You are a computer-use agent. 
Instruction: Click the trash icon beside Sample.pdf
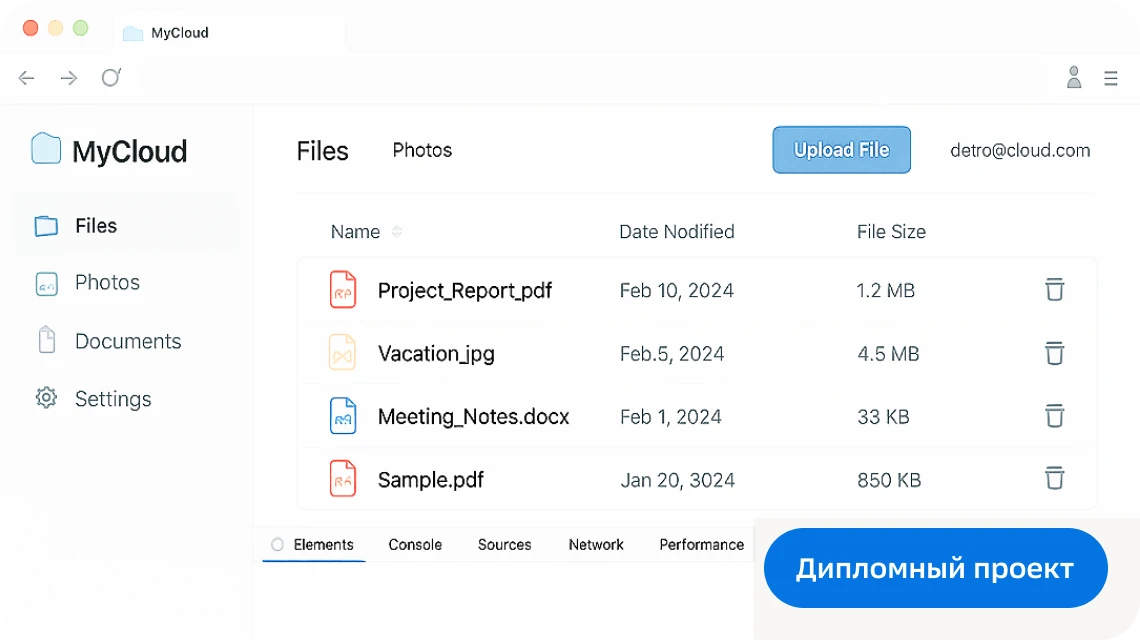pos(1054,479)
